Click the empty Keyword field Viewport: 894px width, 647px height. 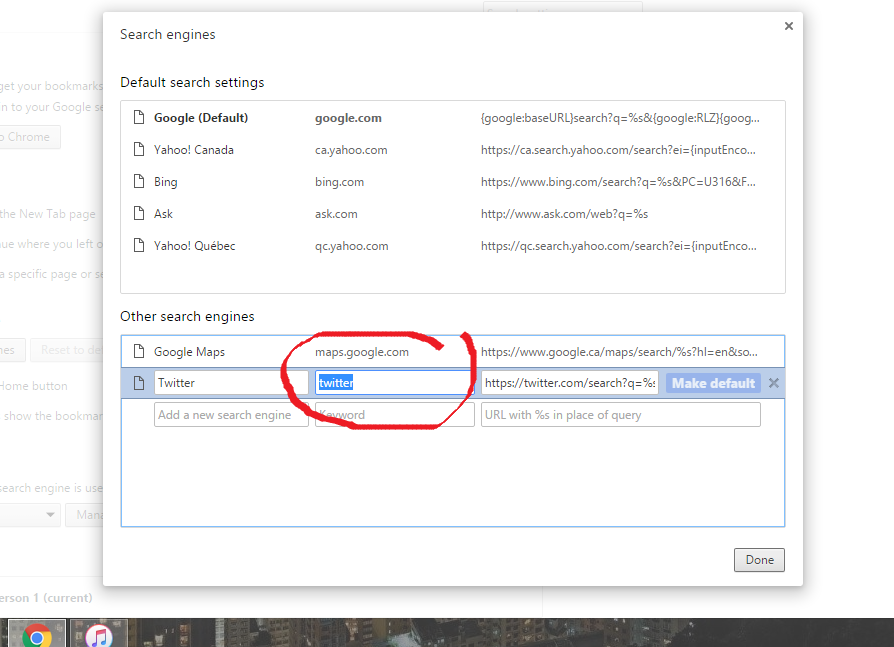[x=395, y=414]
